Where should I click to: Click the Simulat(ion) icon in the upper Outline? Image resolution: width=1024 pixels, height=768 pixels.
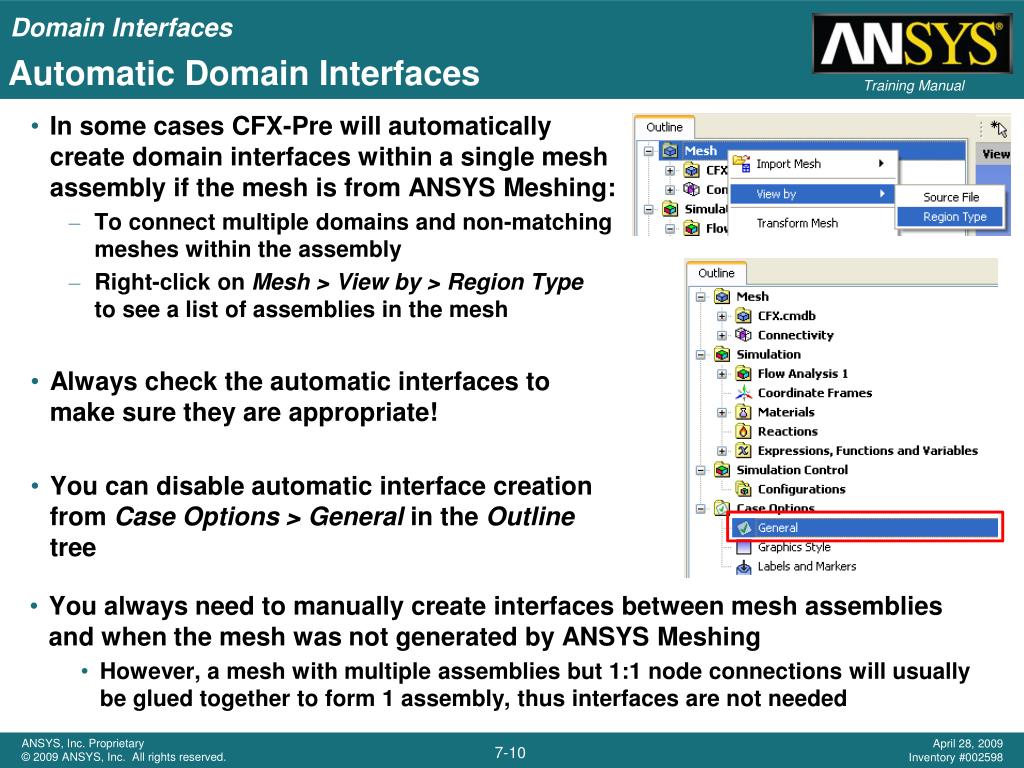click(670, 209)
